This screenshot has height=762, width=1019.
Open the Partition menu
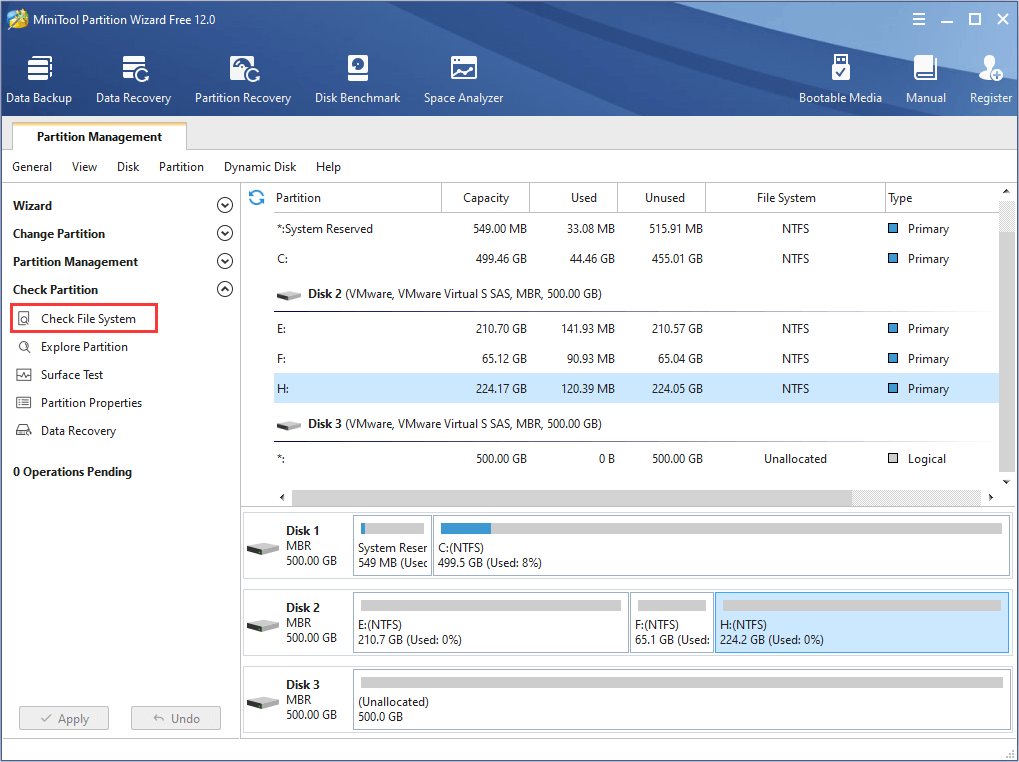181,167
